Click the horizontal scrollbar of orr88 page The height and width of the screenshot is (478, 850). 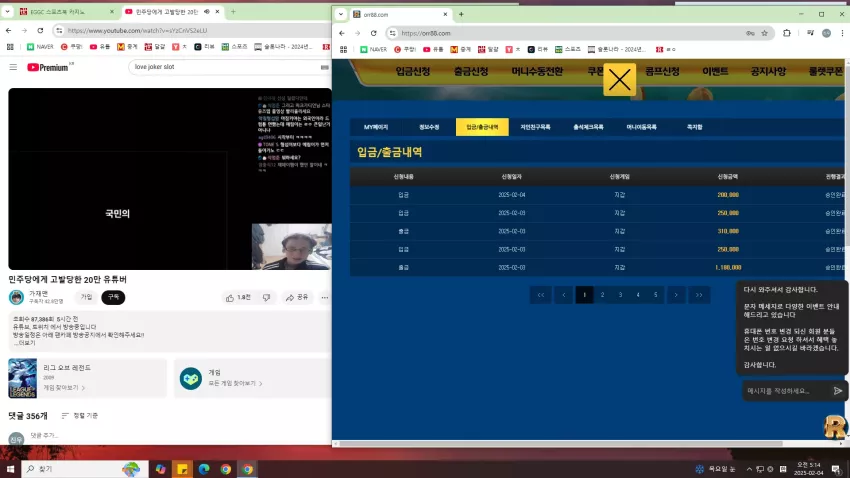click(x=561, y=443)
